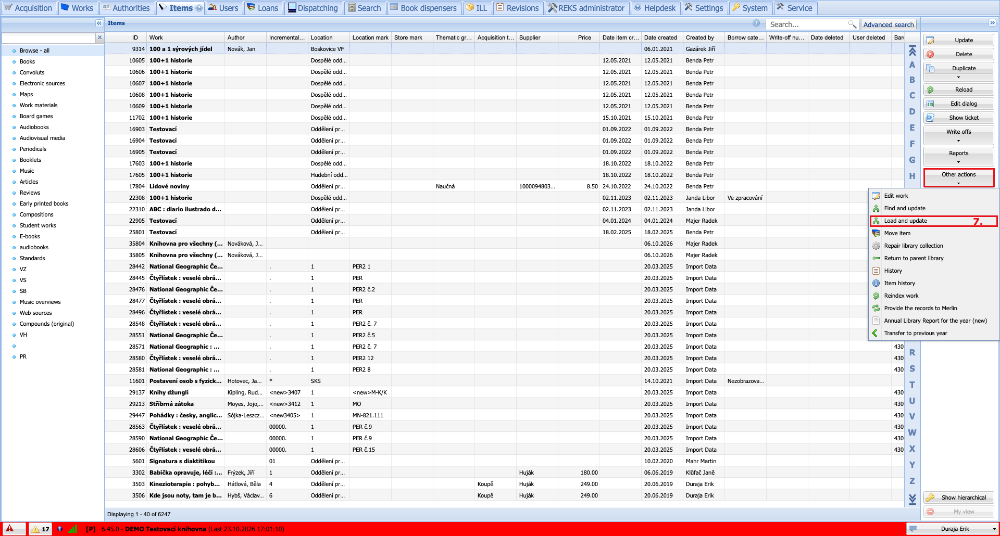
Task: Click the Show hierarchical button
Action: tap(959, 497)
